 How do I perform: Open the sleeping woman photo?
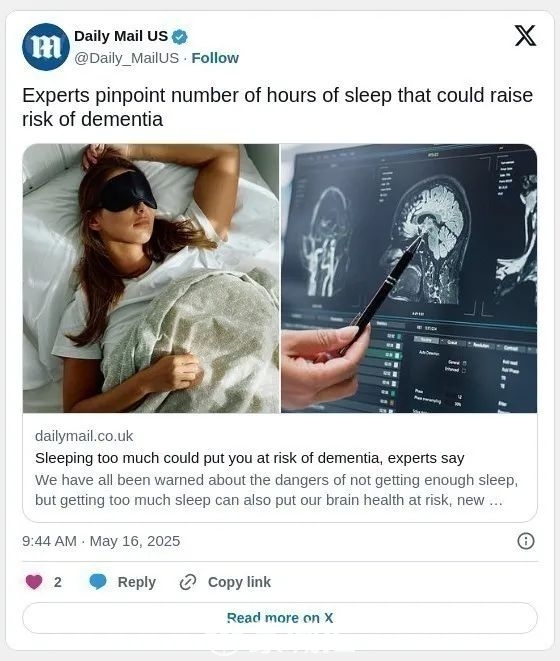point(151,278)
